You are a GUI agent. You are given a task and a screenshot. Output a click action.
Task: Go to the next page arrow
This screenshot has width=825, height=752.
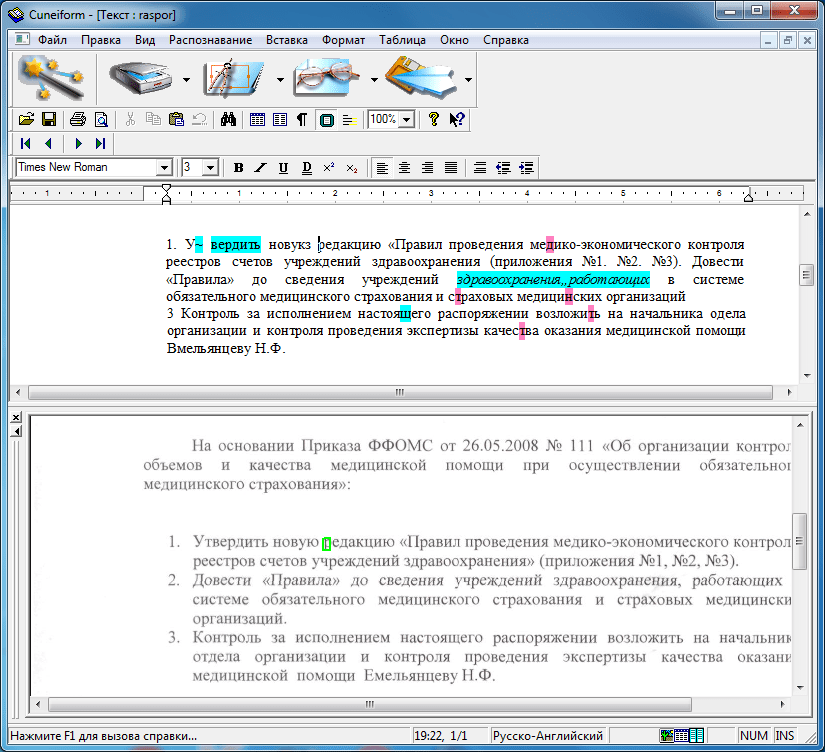click(x=78, y=143)
